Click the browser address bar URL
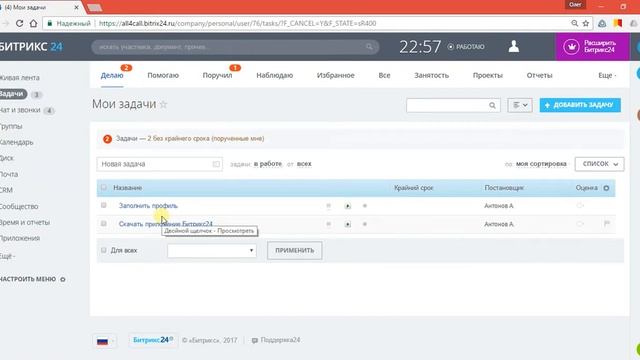 tap(238, 23)
